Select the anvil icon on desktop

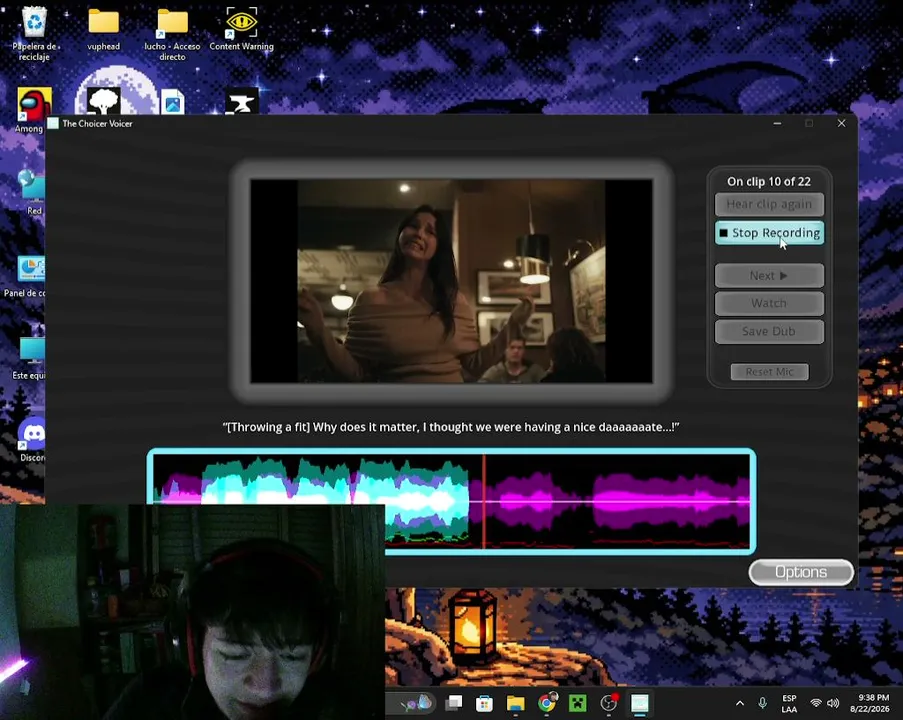point(241,103)
